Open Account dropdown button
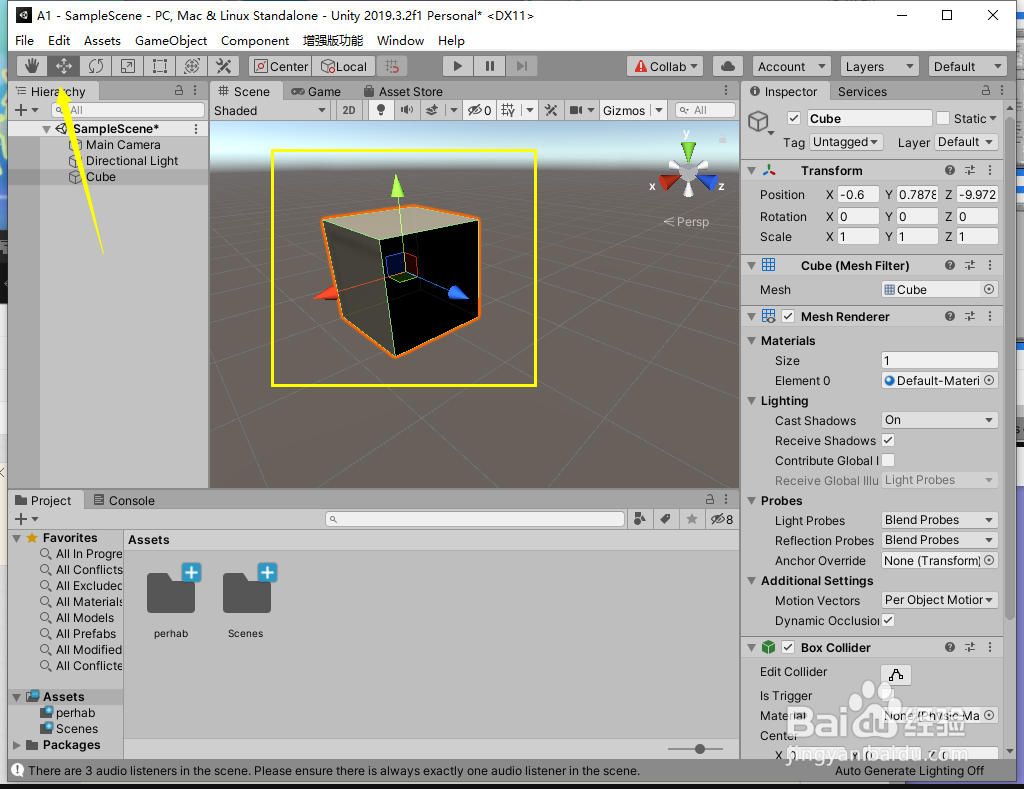This screenshot has height=789, width=1024. (x=790, y=66)
